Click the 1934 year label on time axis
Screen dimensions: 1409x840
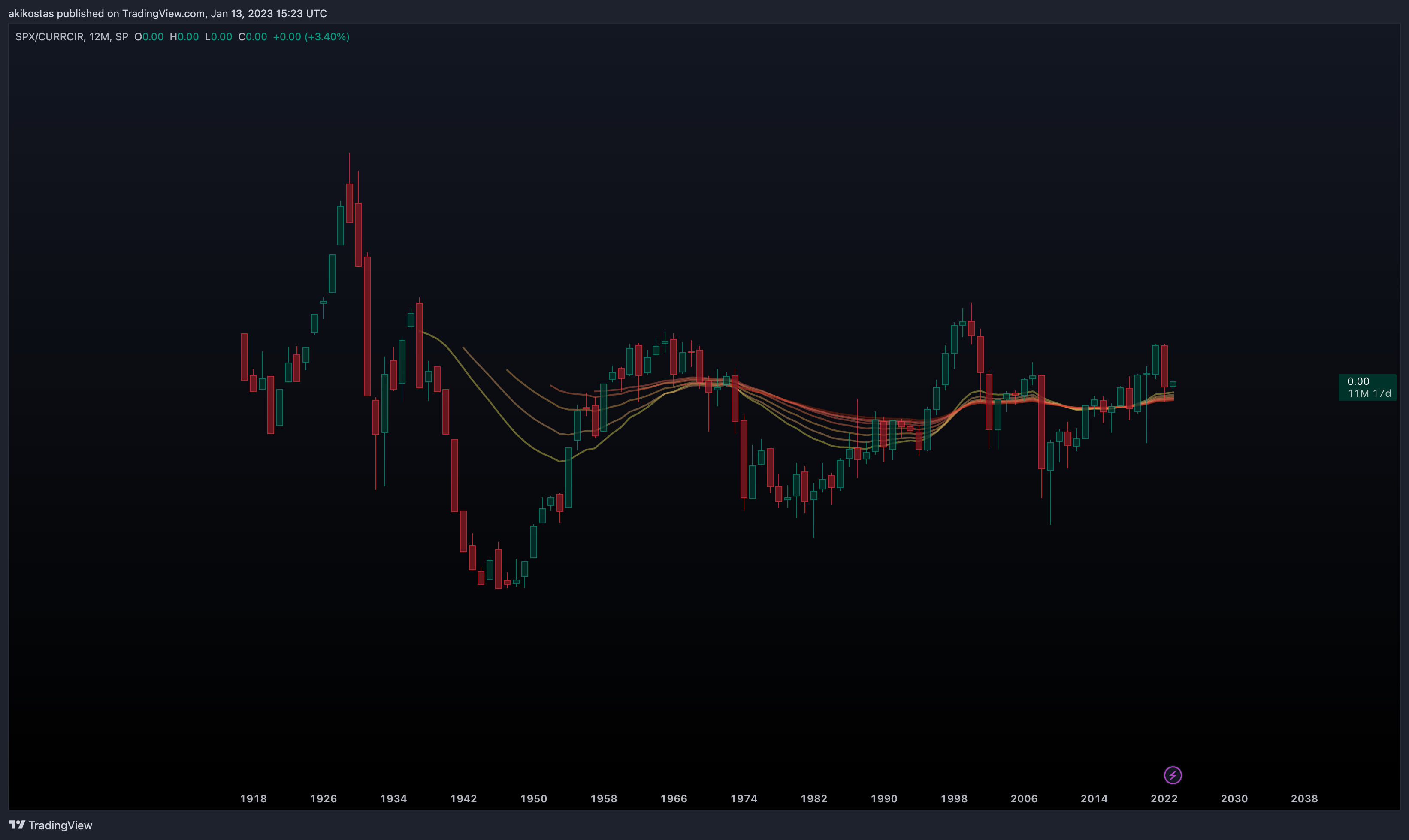click(393, 799)
